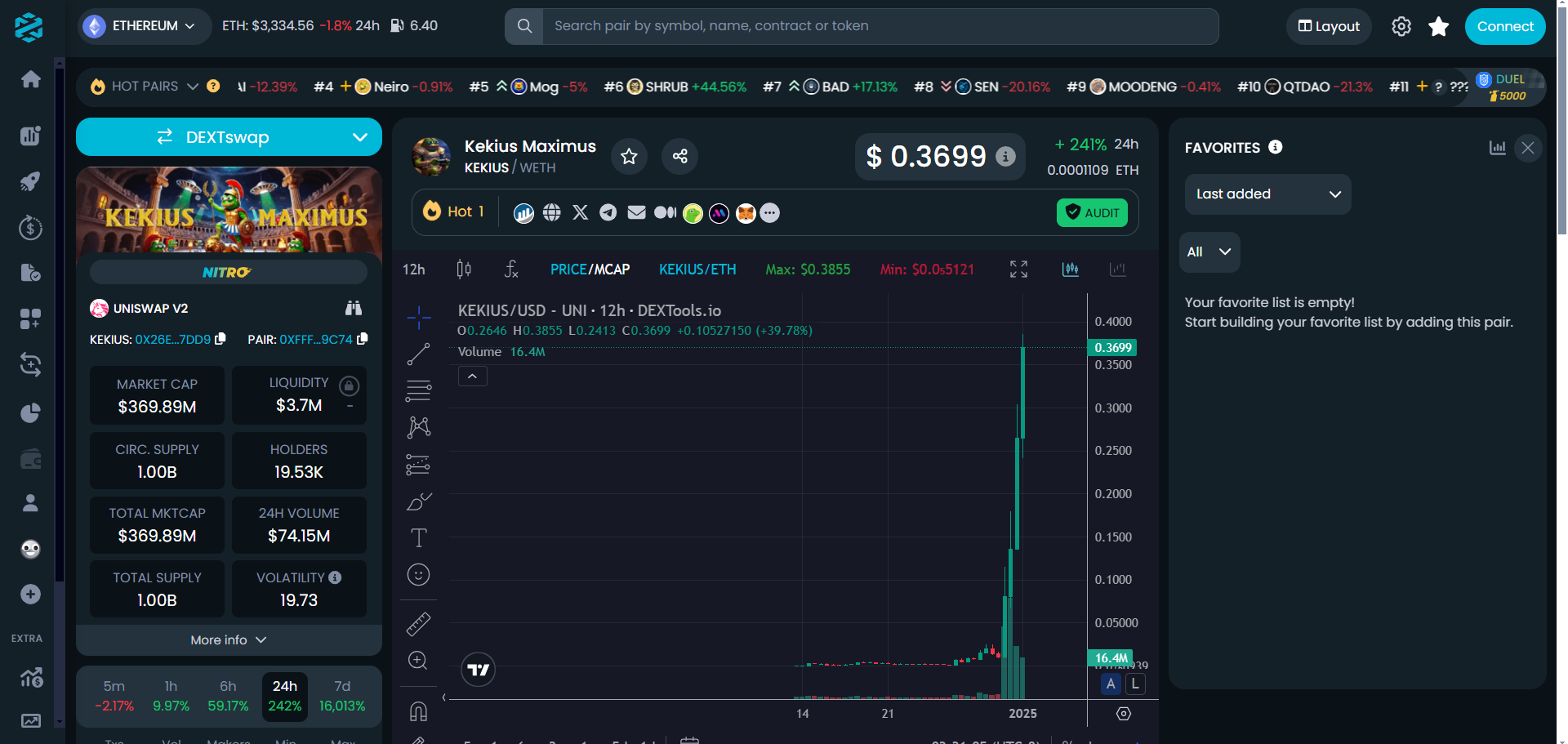Open the Telegram social link
Screen dimensions: 1568x744
608,212
